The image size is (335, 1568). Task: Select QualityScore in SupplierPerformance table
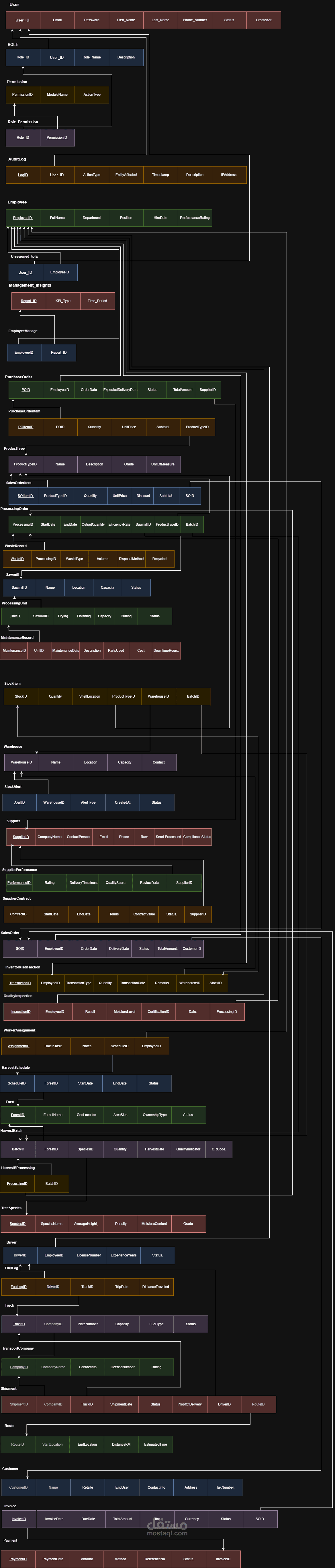pyautogui.click(x=116, y=883)
